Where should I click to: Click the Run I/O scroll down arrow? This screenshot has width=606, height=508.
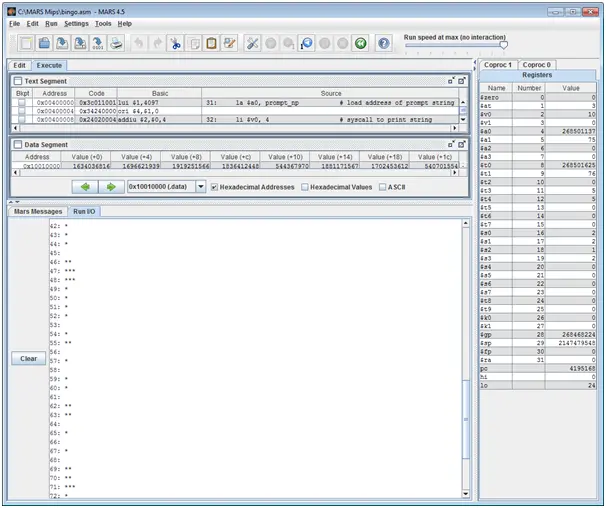click(x=466, y=494)
